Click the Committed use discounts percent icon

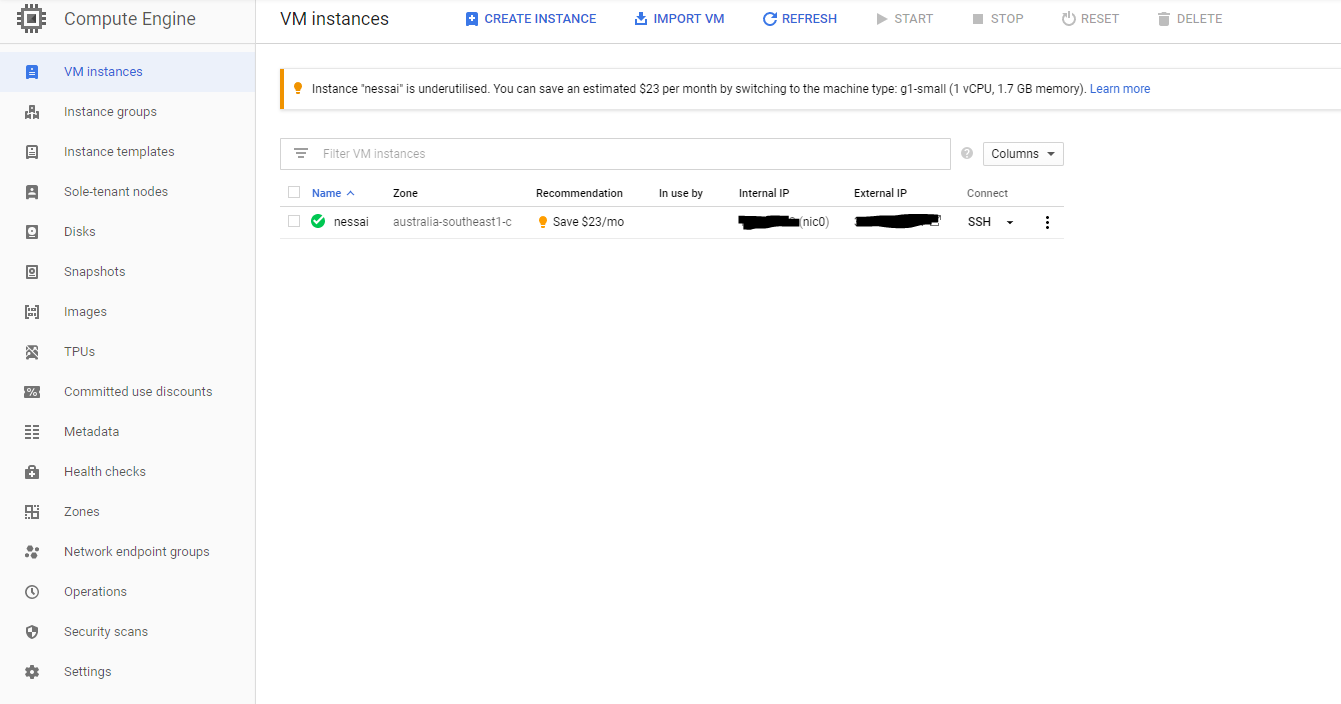click(x=32, y=392)
